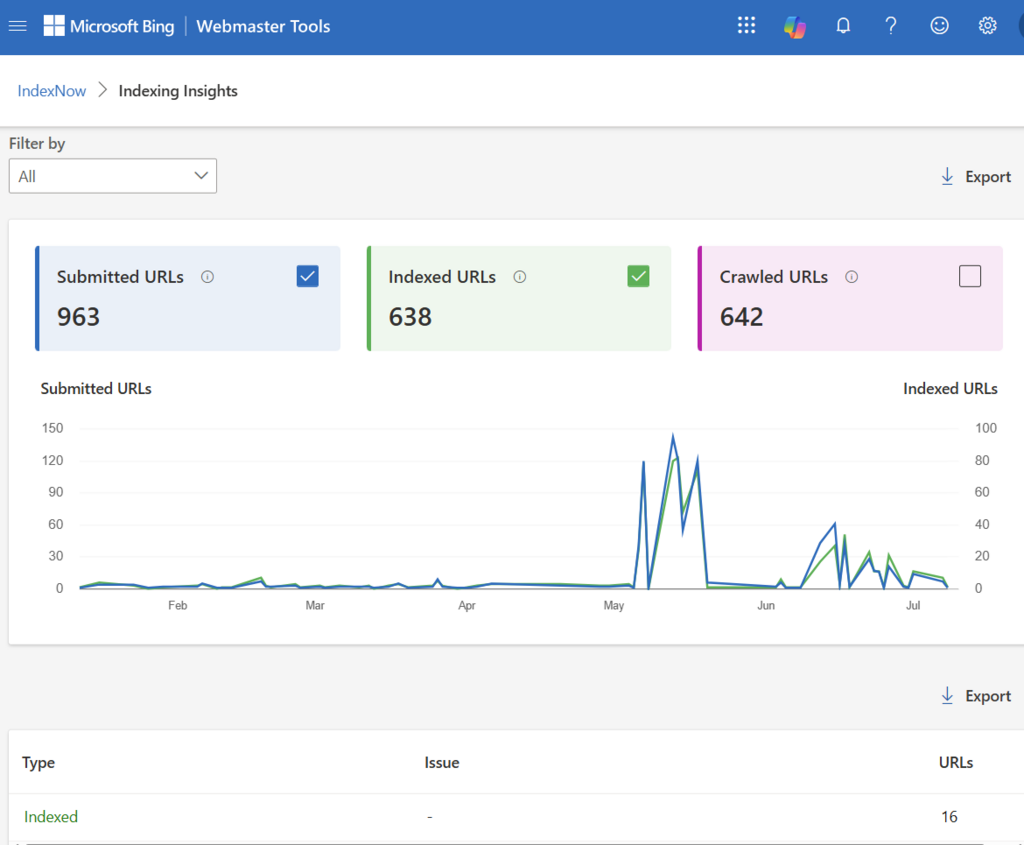Uncheck the Indexed URLs checkbox
The height and width of the screenshot is (845, 1024).
[638, 276]
